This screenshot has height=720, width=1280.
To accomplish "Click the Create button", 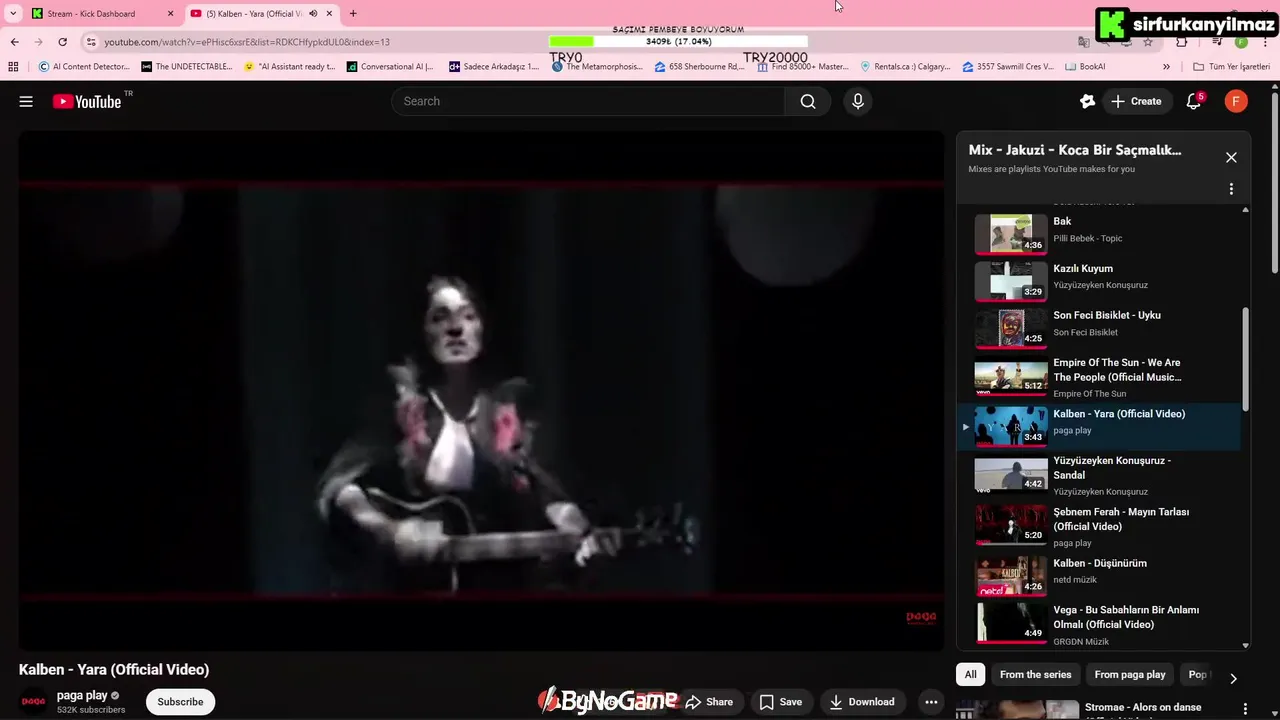I will pyautogui.click(x=1136, y=101).
